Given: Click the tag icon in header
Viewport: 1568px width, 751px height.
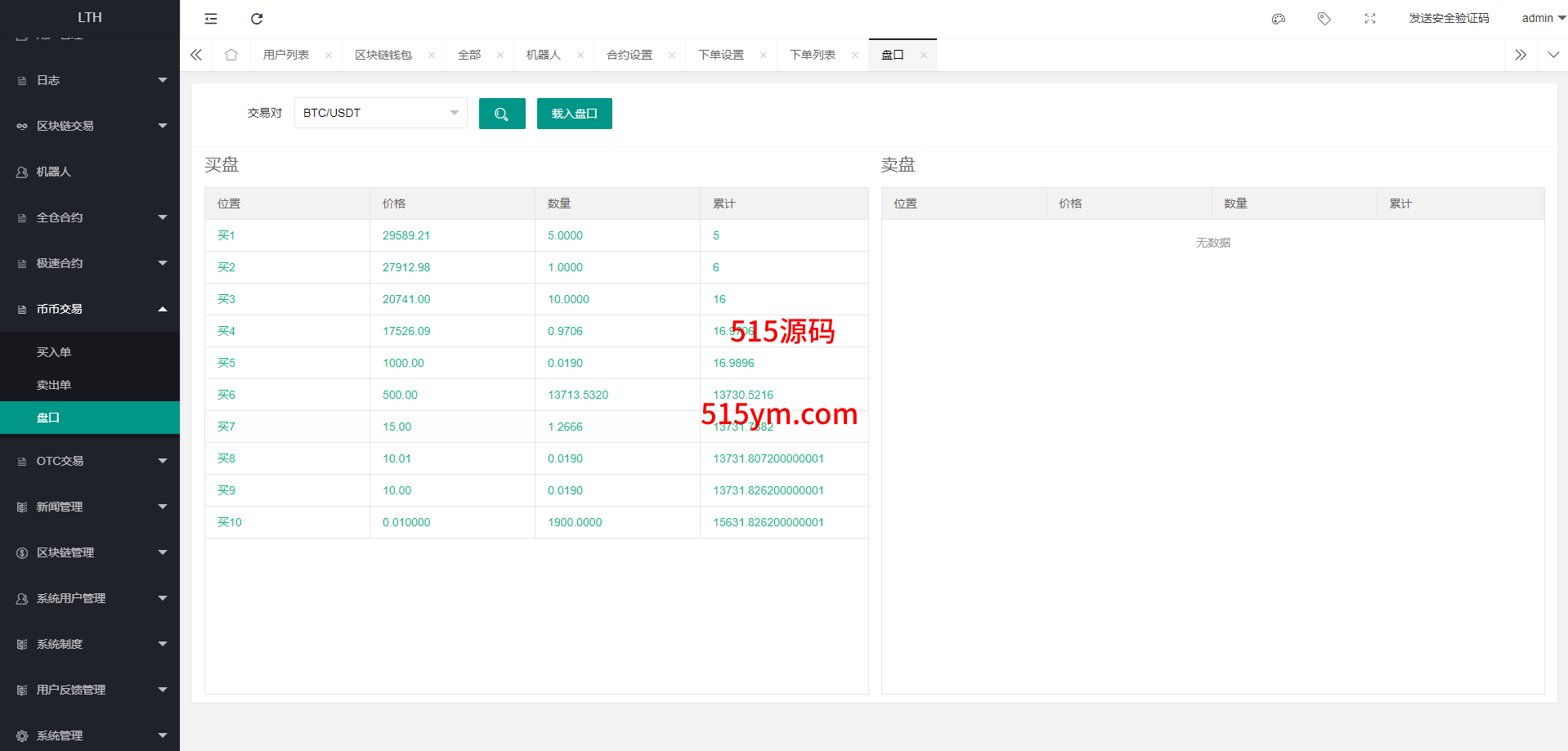Looking at the screenshot, I should pyautogui.click(x=1324, y=19).
